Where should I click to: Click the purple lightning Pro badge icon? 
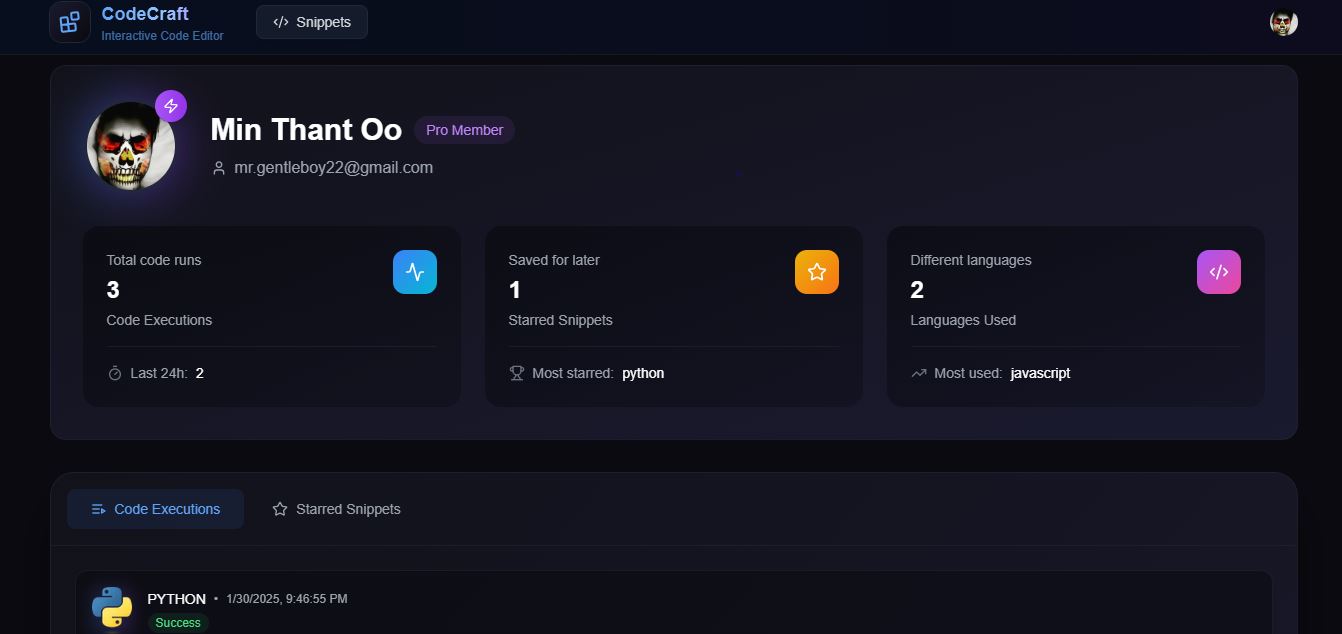point(171,106)
